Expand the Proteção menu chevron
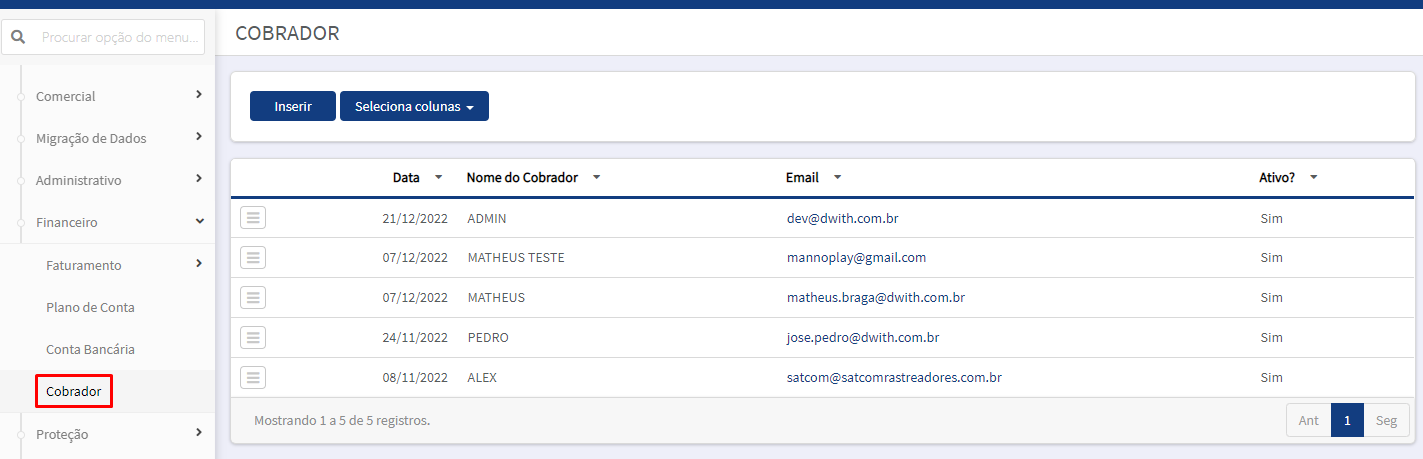 [199, 432]
